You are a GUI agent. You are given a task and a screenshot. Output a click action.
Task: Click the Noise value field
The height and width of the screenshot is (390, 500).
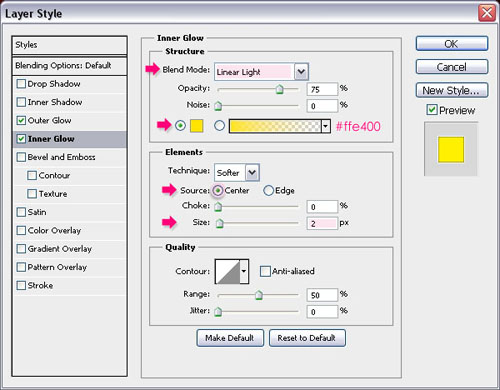click(322, 106)
